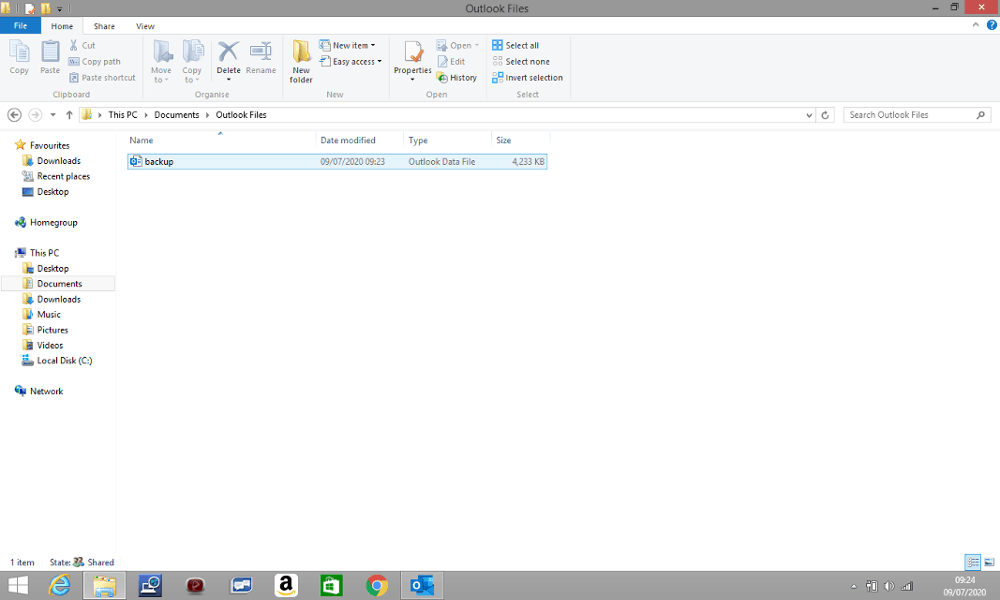Select the backup Outlook data file
Viewport: 1000px width, 600px height.
coord(337,162)
